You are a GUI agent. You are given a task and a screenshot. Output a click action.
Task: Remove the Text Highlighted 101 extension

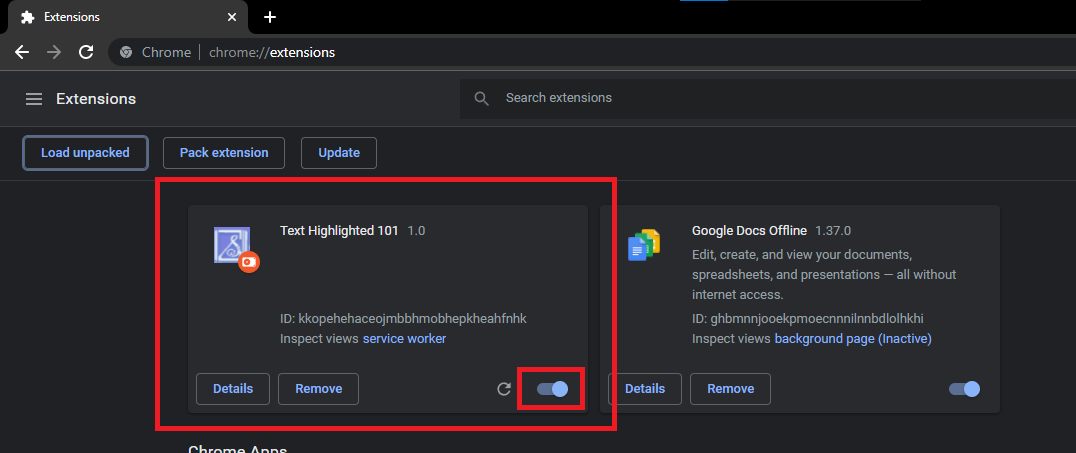click(x=318, y=389)
